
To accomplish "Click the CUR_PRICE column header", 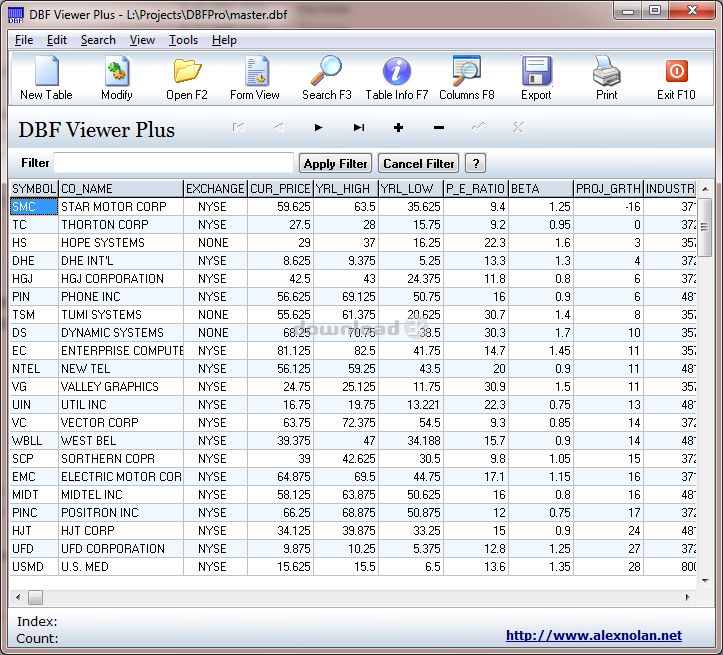I will tap(280, 189).
